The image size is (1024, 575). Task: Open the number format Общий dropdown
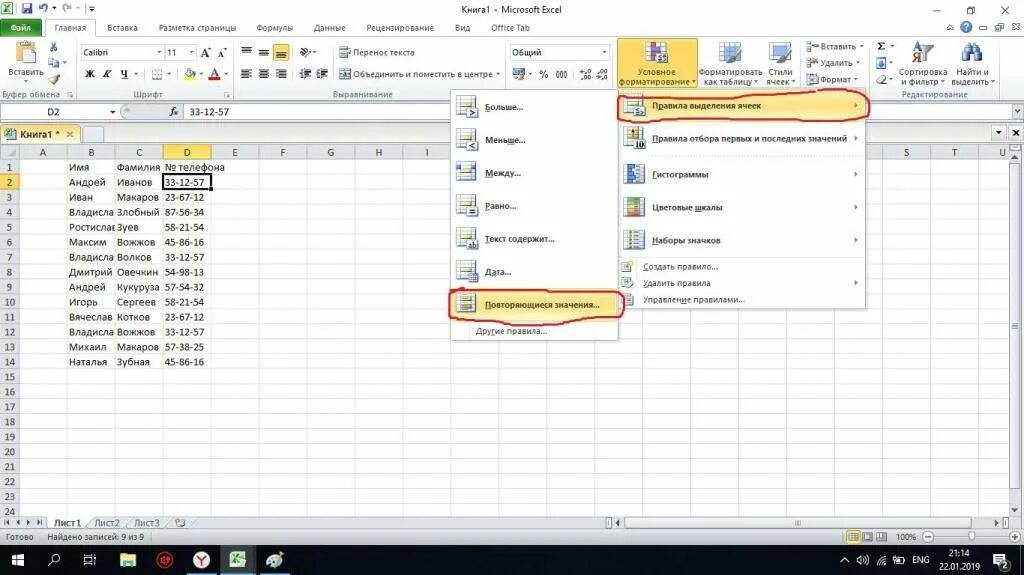pos(603,52)
